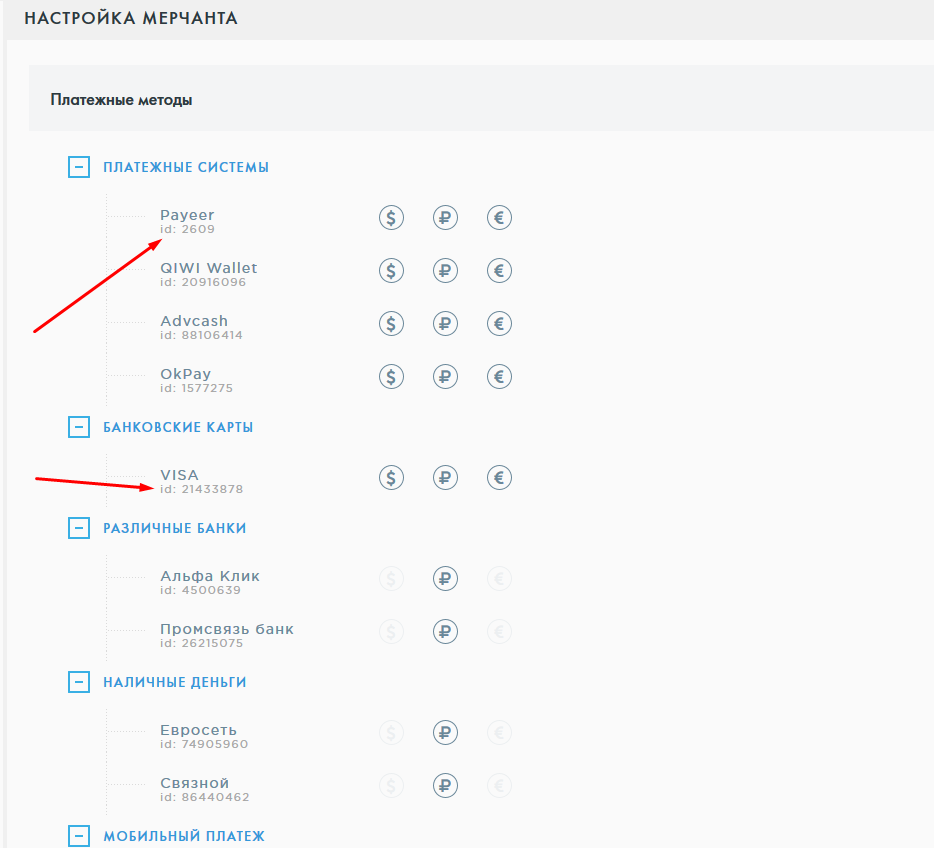Click the disabled euro icon for Евросеть
Viewport: 934px width, 848px height.
tap(499, 732)
